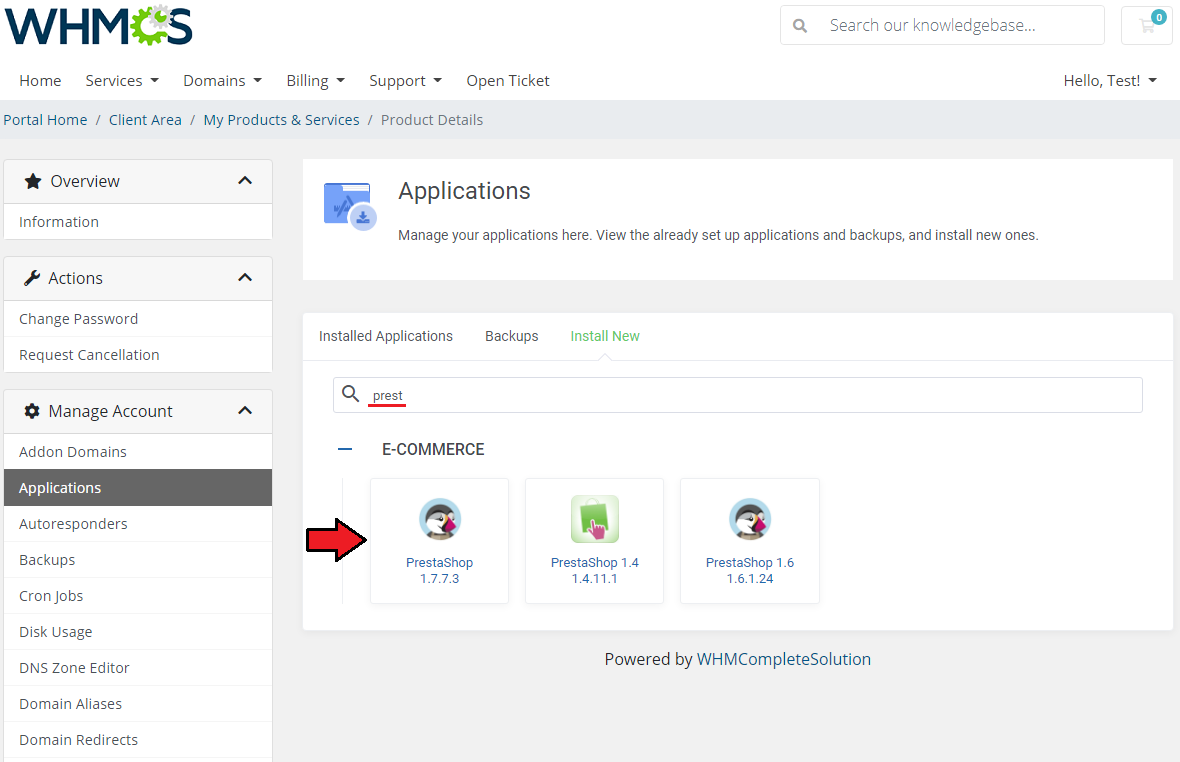The height and width of the screenshot is (762, 1180).
Task: Click the WHMCS logo
Action: click(98, 26)
